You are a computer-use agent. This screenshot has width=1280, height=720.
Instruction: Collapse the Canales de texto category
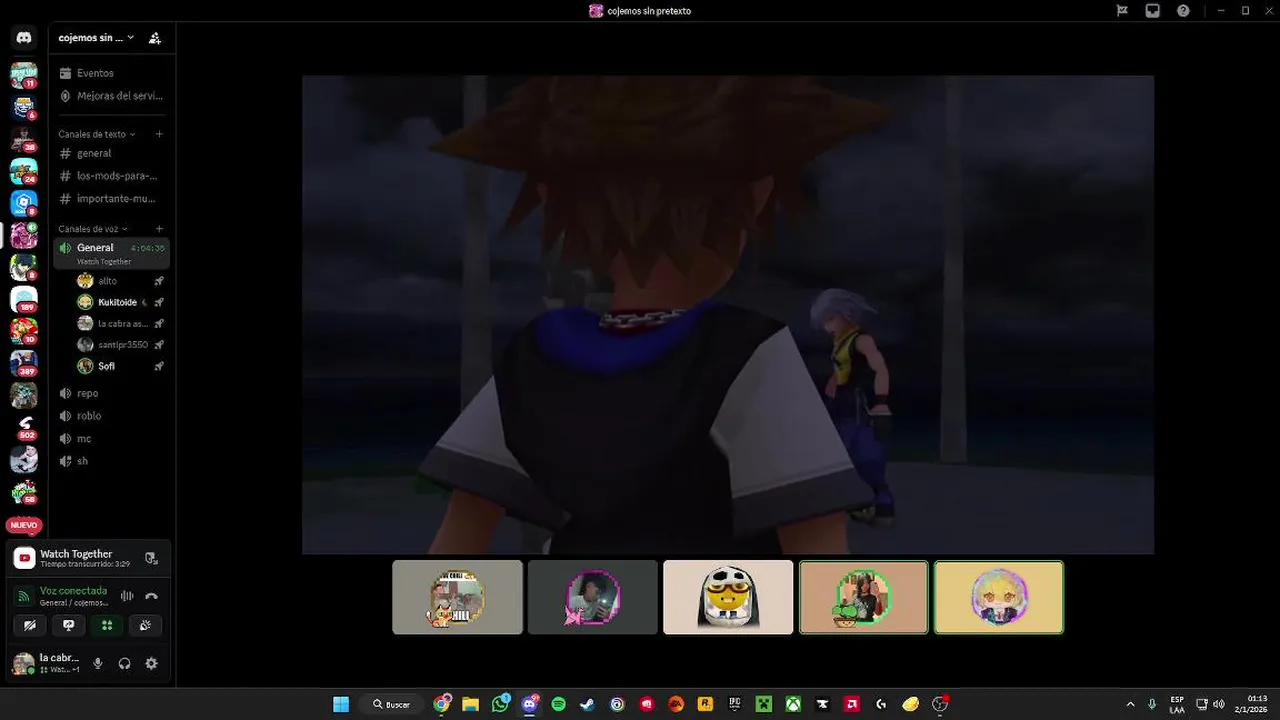tap(96, 134)
